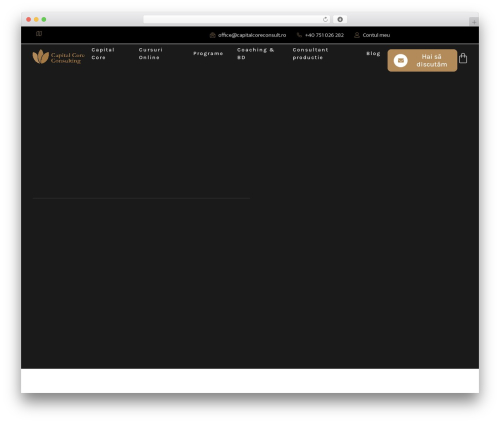
Task: Open the Contul meu account link
Action: (x=376, y=35)
